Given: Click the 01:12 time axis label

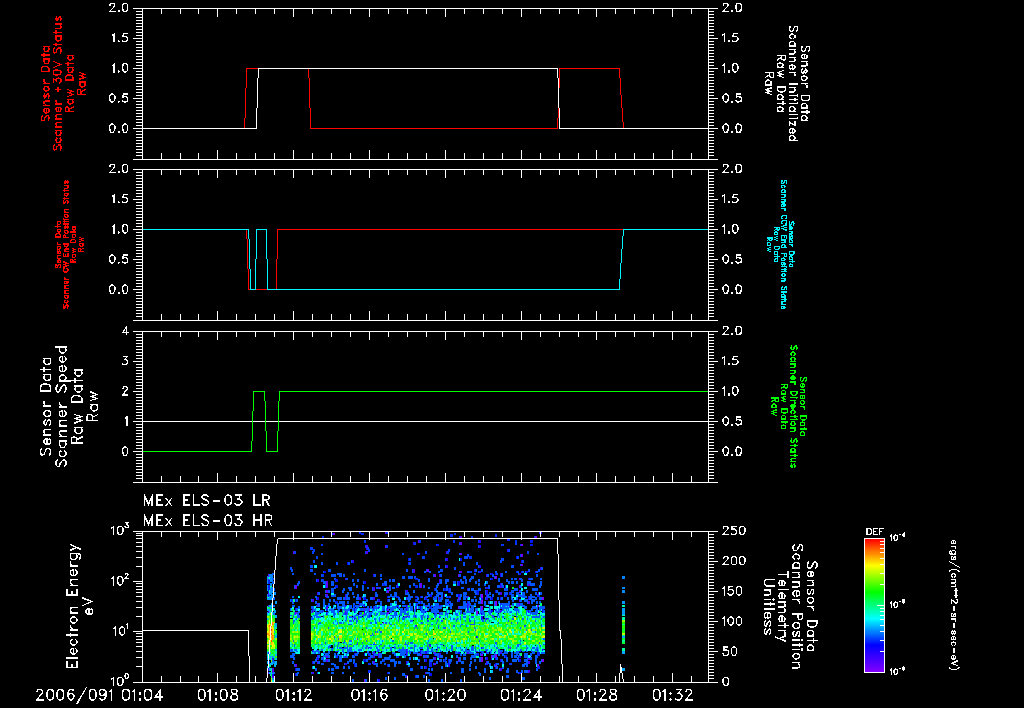Looking at the screenshot, I should pyautogui.click(x=293, y=695).
